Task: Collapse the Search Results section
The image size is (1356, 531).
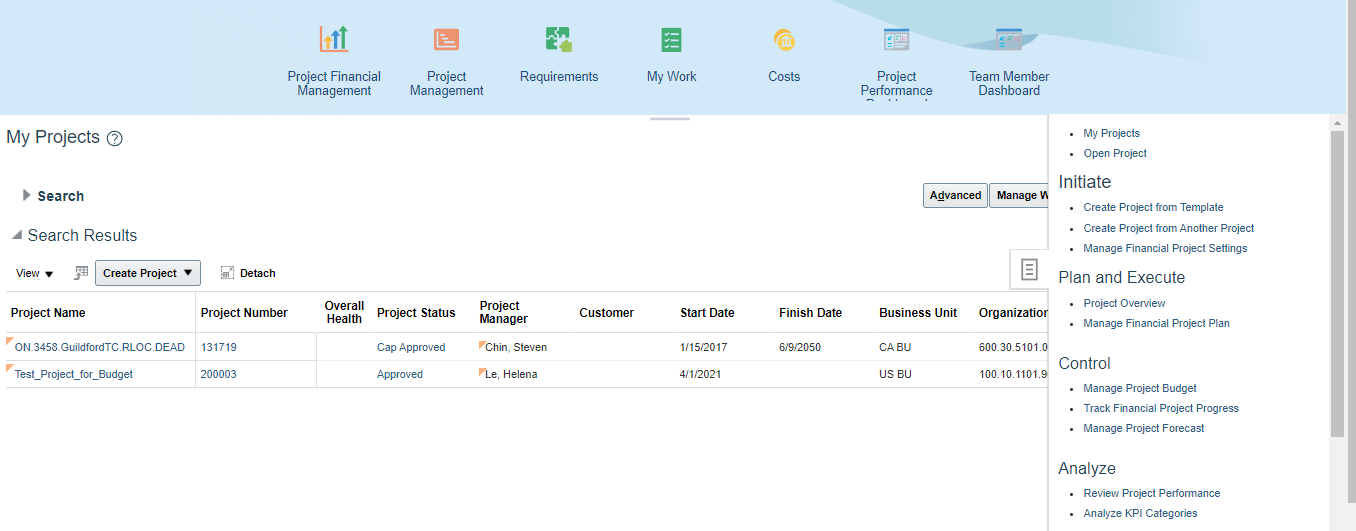Action: tap(17, 235)
